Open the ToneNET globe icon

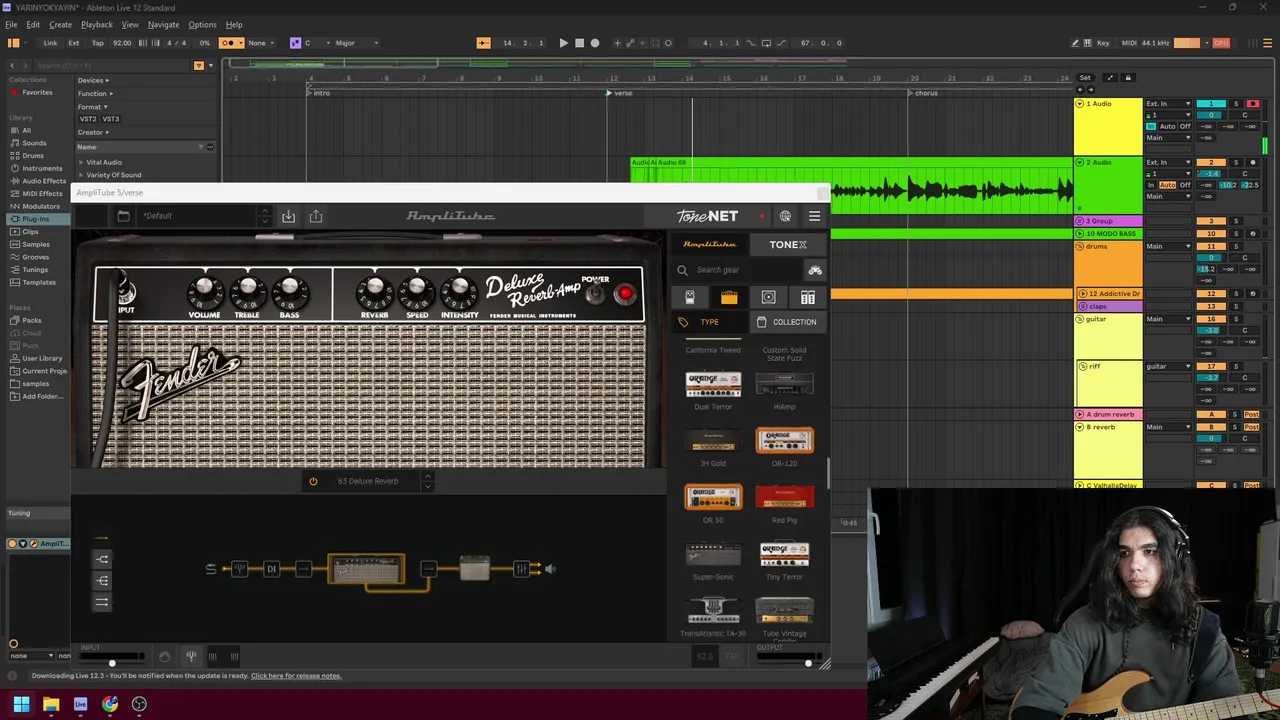785,216
